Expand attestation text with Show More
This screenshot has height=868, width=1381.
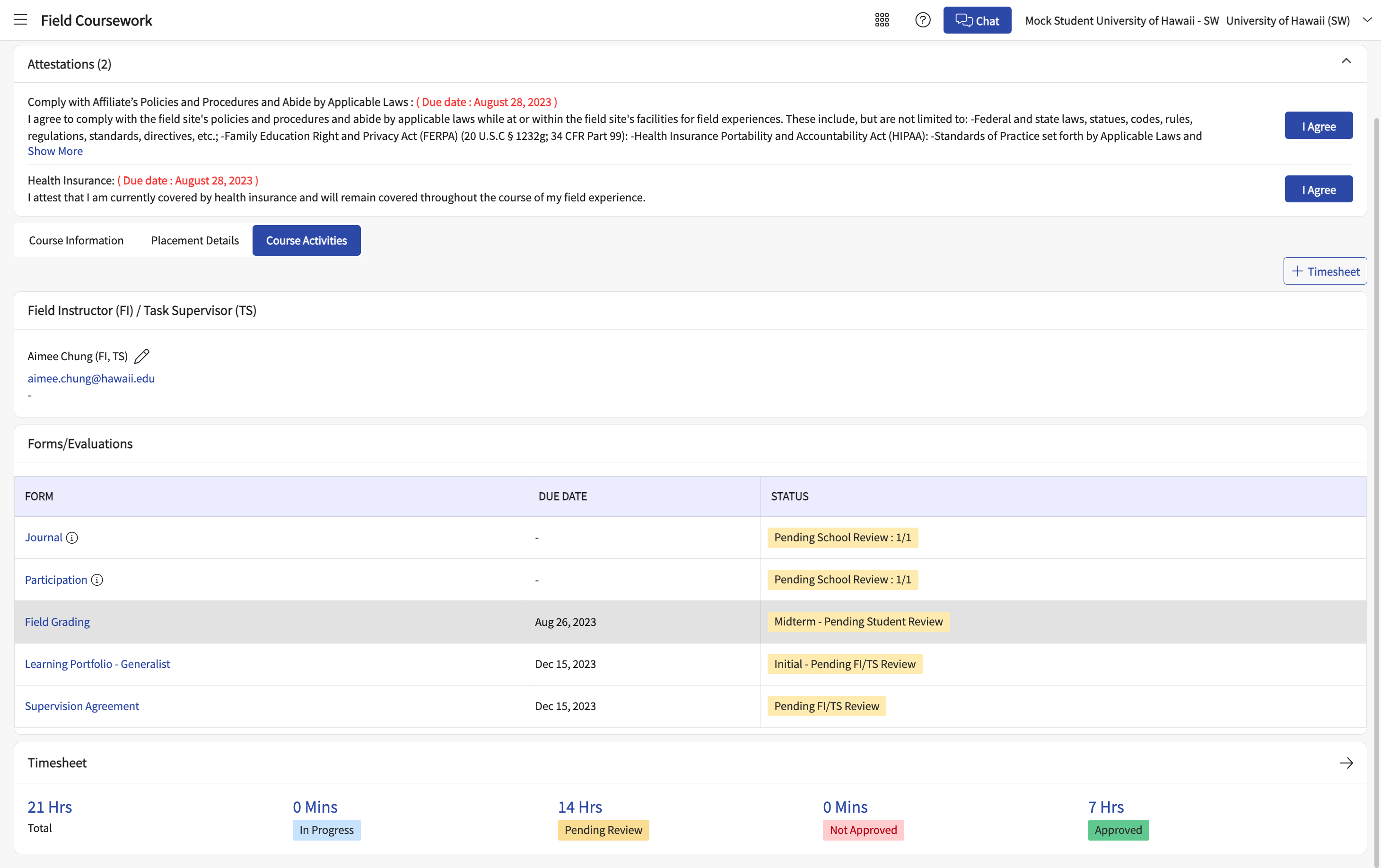click(55, 151)
